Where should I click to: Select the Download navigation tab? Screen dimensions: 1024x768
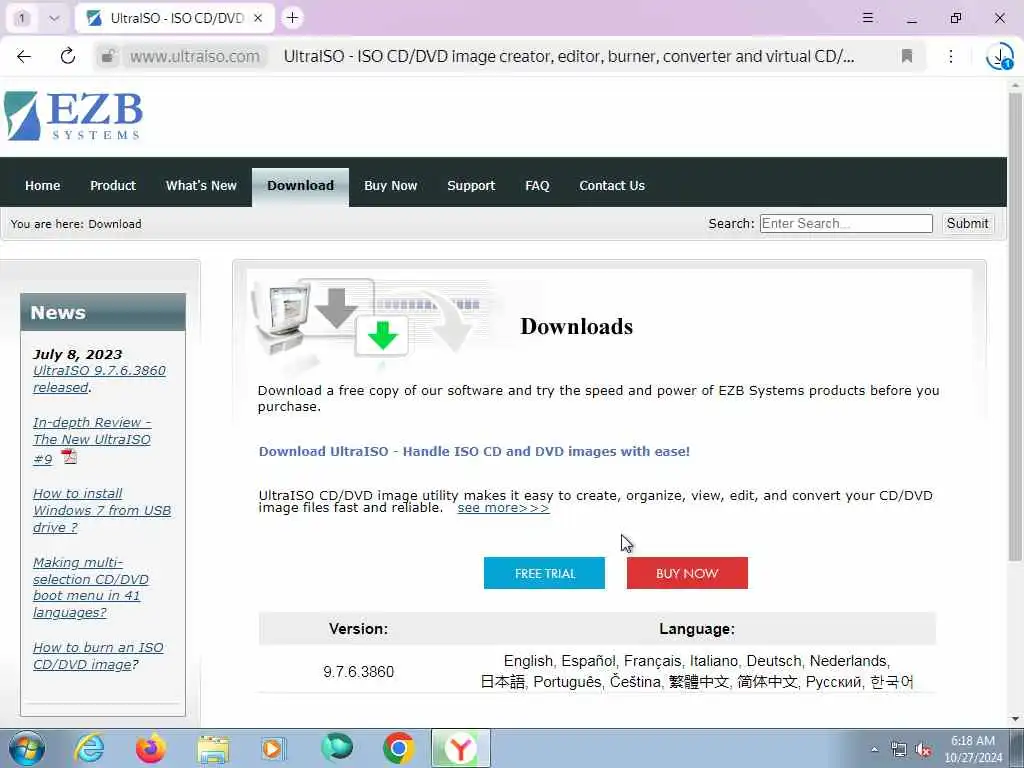(300, 187)
